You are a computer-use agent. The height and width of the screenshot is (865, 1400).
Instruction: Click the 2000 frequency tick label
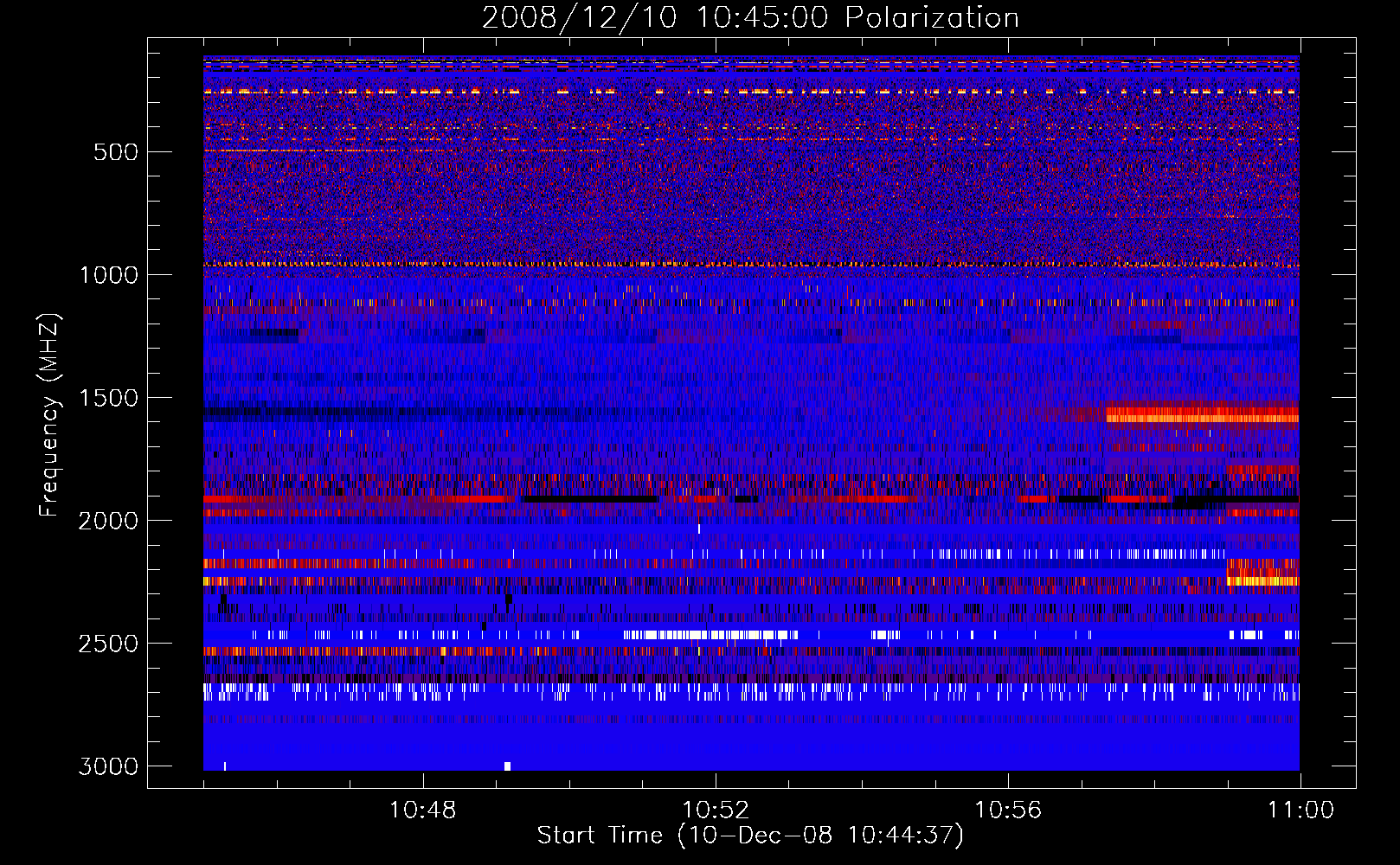click(x=108, y=521)
